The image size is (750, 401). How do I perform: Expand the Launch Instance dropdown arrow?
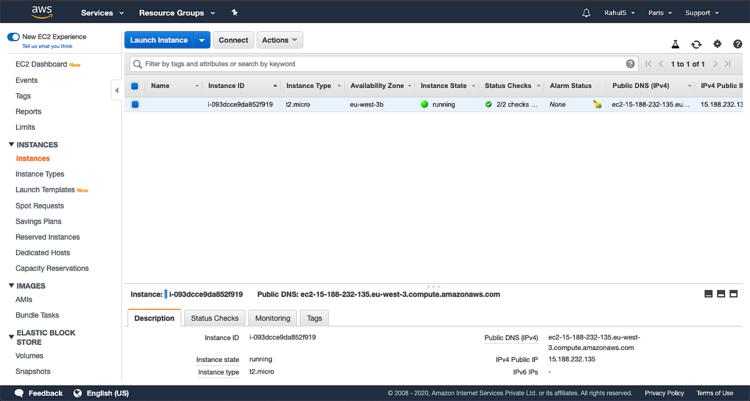click(203, 40)
